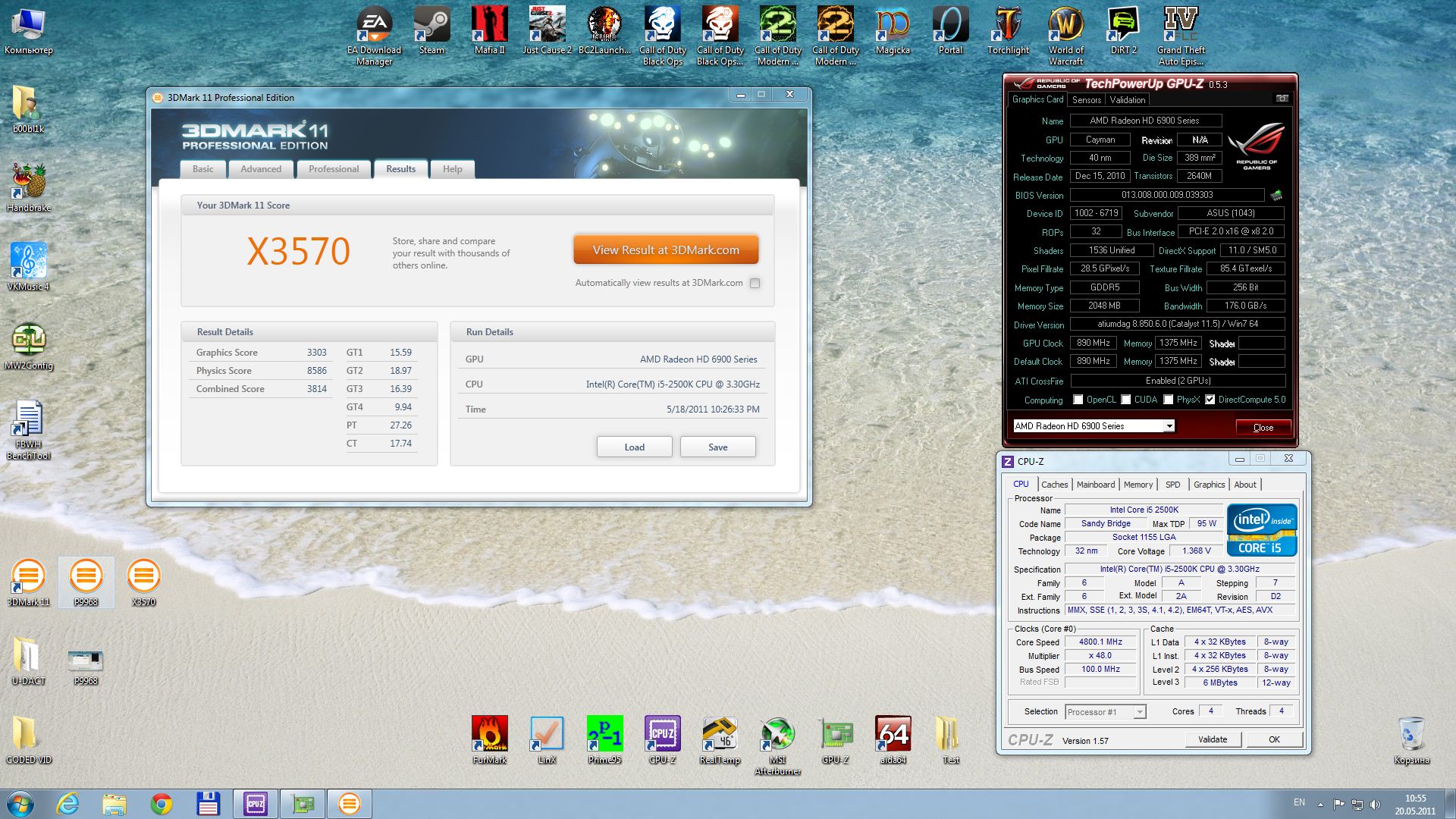Open the Graphics tab in CPU-Z
The height and width of the screenshot is (819, 1456).
click(x=1209, y=485)
